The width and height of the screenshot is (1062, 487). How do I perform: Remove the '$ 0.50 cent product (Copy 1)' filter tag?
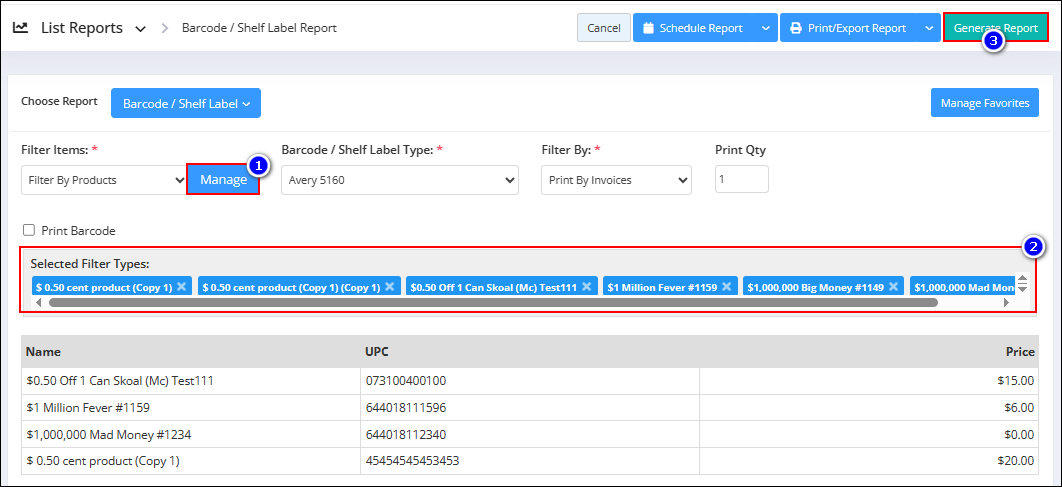pyautogui.click(x=182, y=287)
